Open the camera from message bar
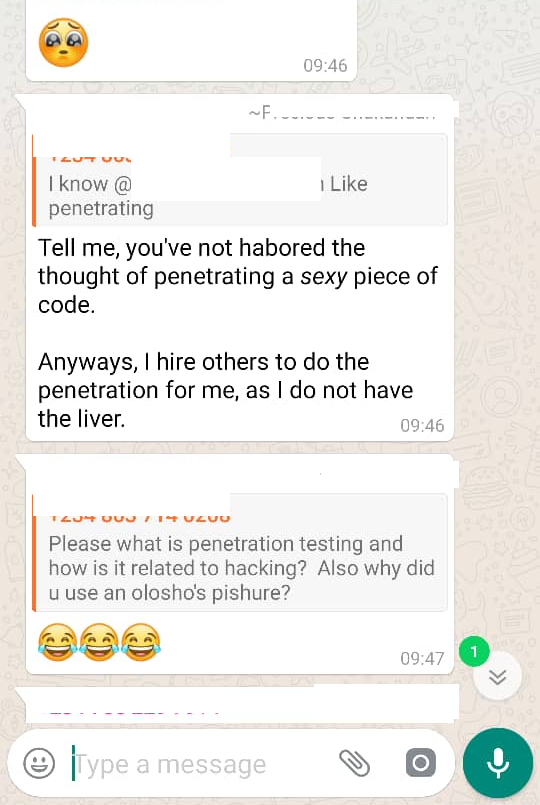Screen dimensions: 540x805 tap(420, 763)
